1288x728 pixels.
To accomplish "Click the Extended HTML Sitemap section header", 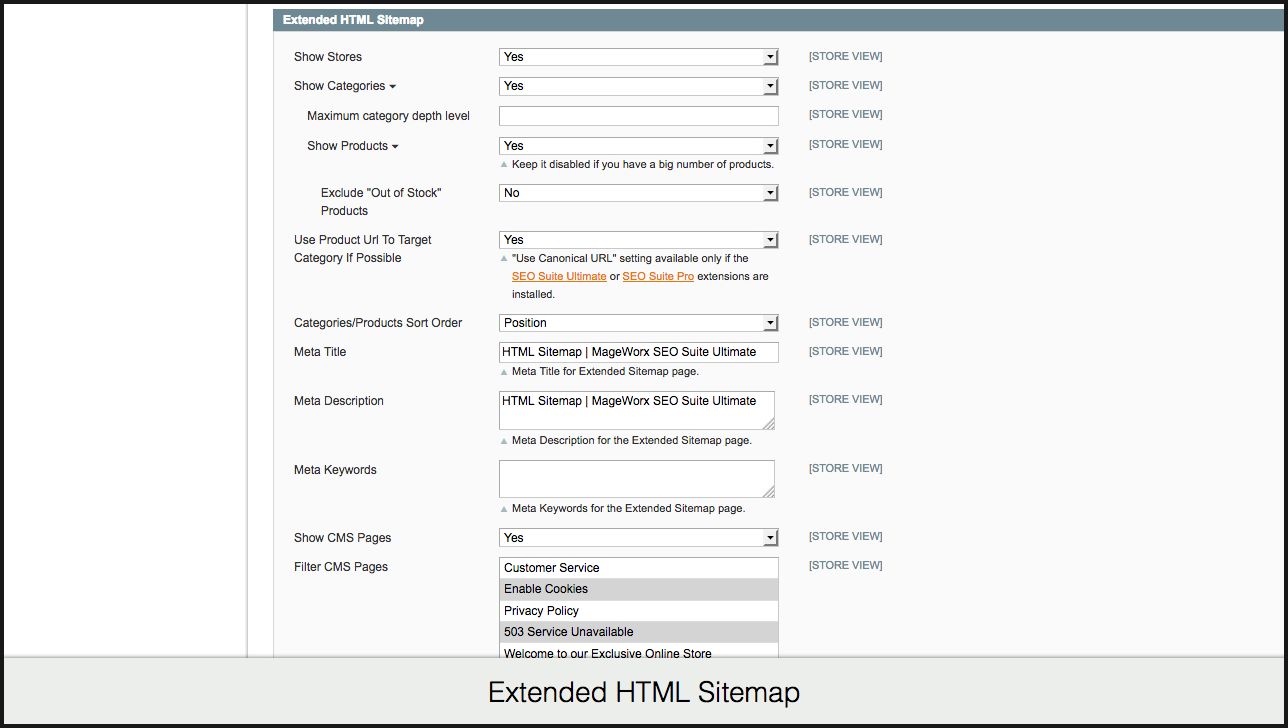I will tap(353, 20).
